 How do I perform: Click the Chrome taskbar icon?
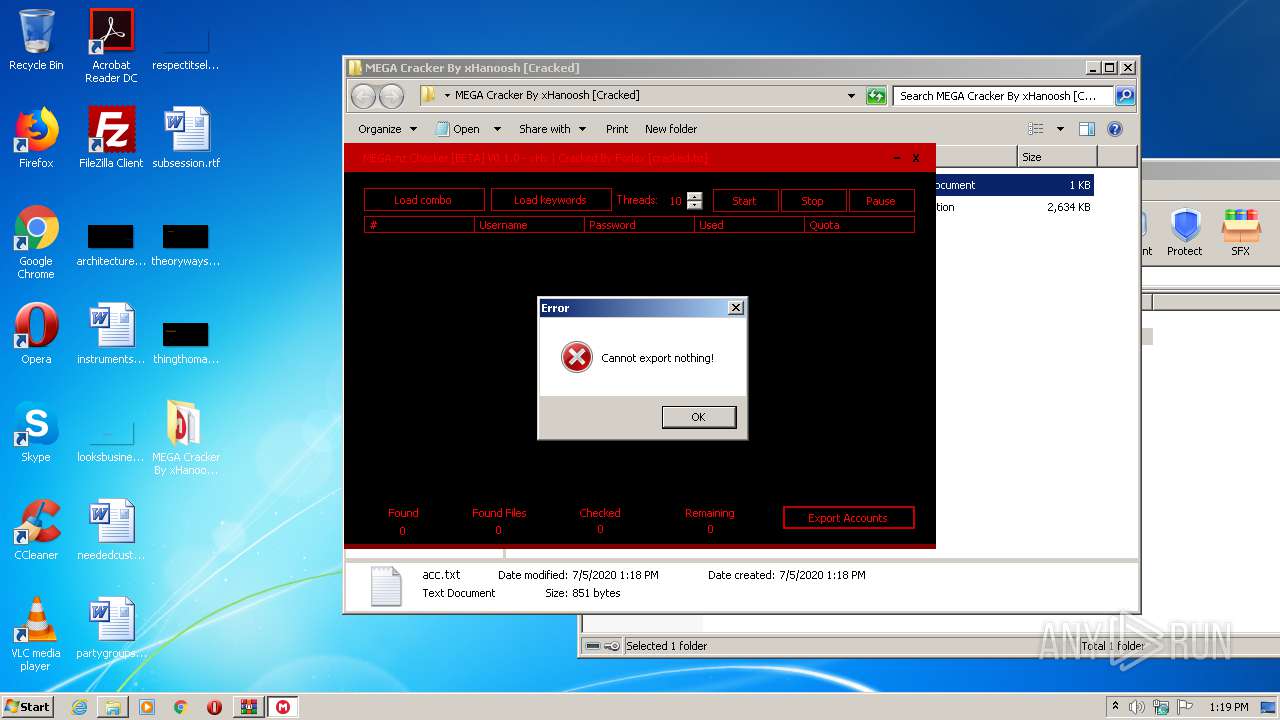(x=181, y=707)
